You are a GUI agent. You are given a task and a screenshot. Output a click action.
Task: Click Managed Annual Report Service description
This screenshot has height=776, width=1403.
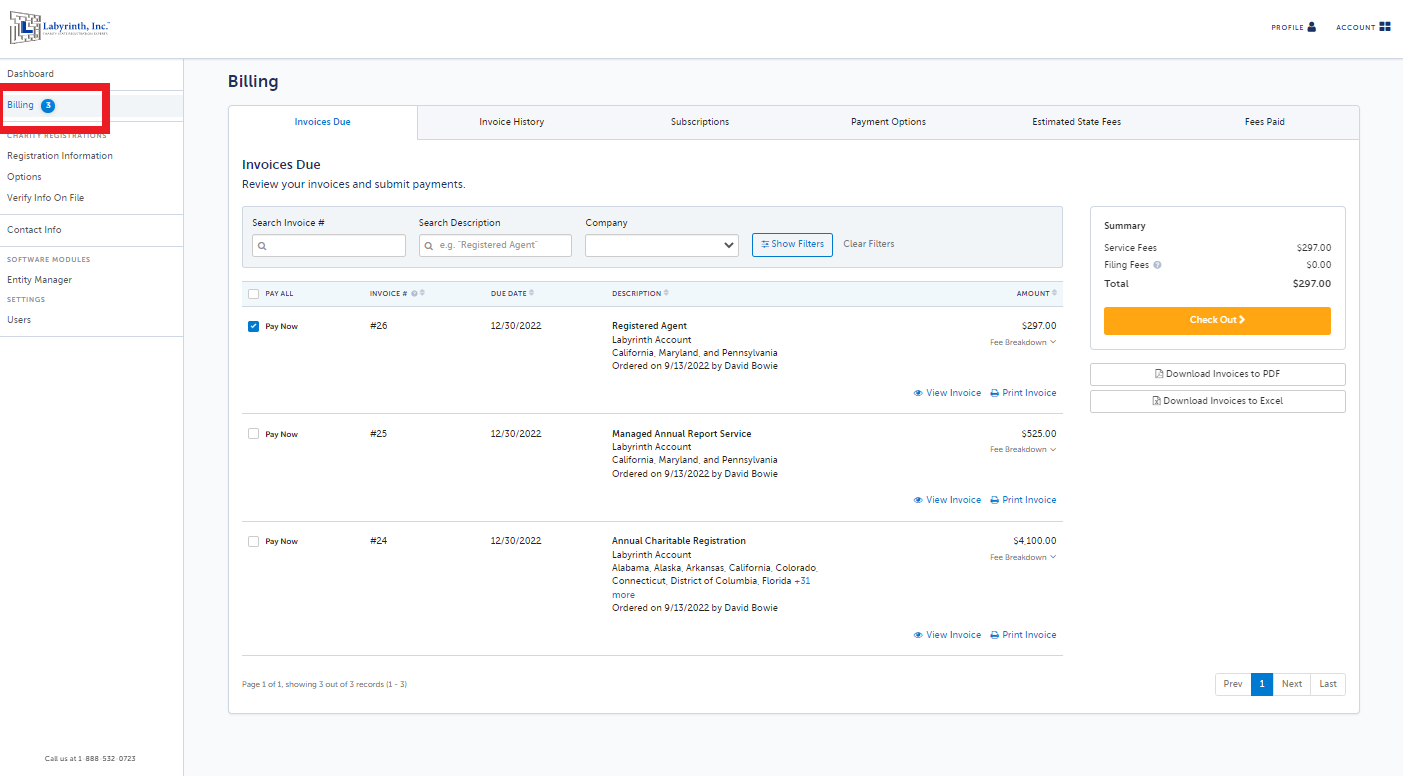coord(682,434)
